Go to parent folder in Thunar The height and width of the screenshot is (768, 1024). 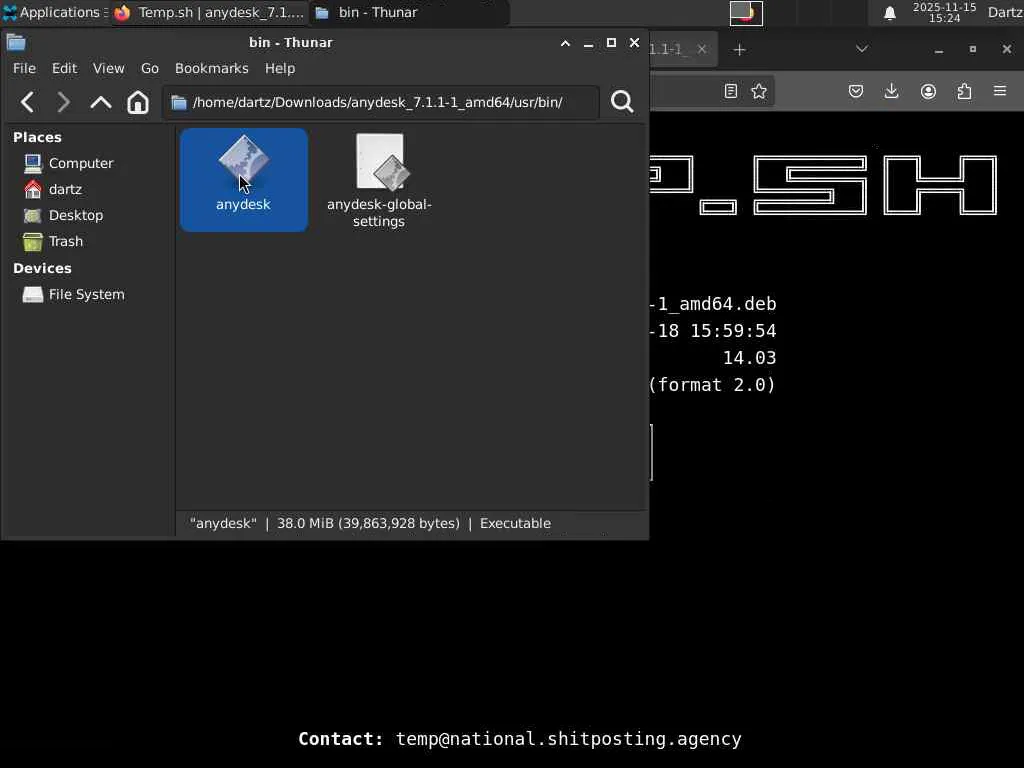tap(101, 102)
